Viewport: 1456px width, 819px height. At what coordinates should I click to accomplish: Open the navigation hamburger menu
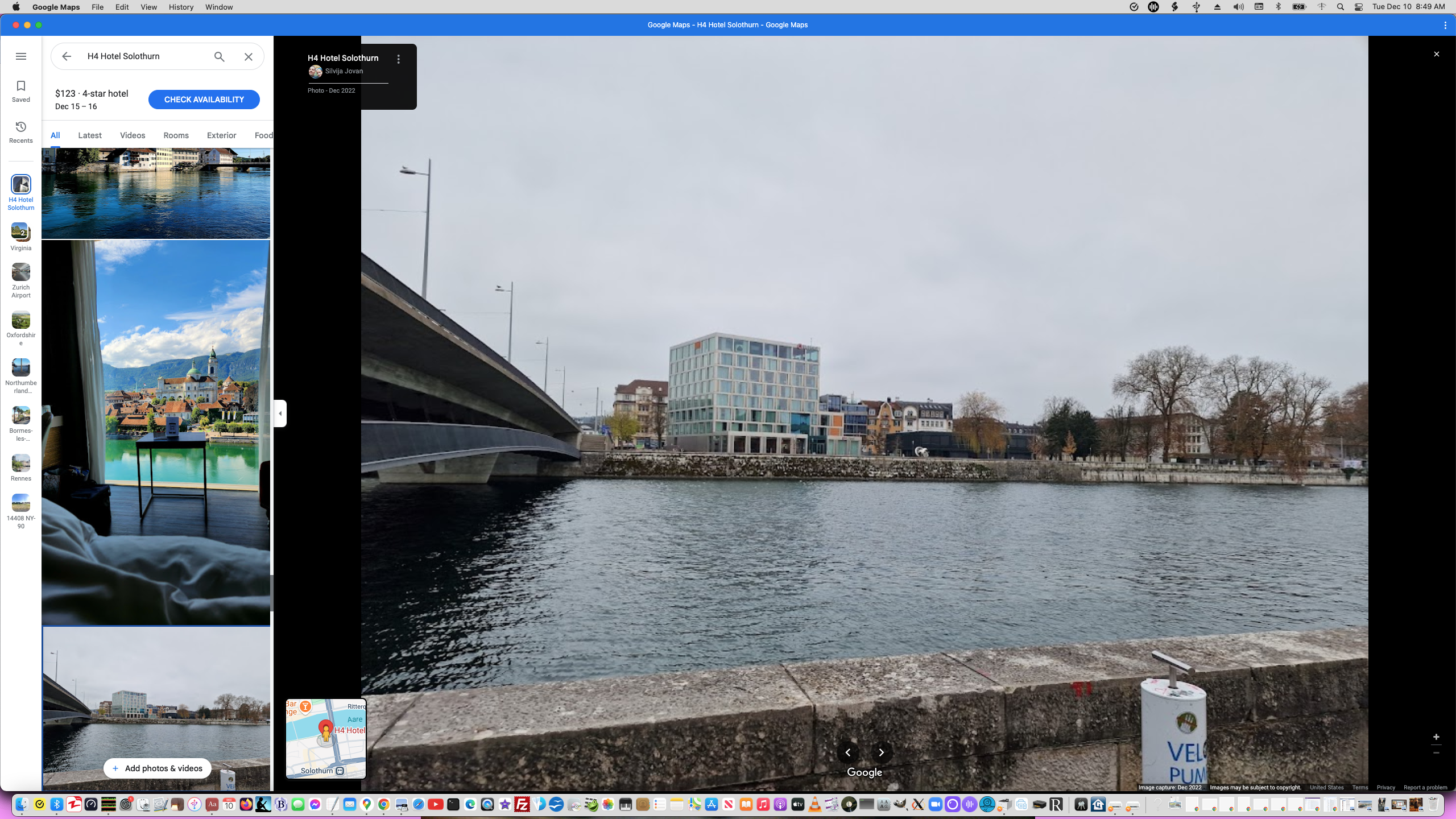[x=21, y=56]
